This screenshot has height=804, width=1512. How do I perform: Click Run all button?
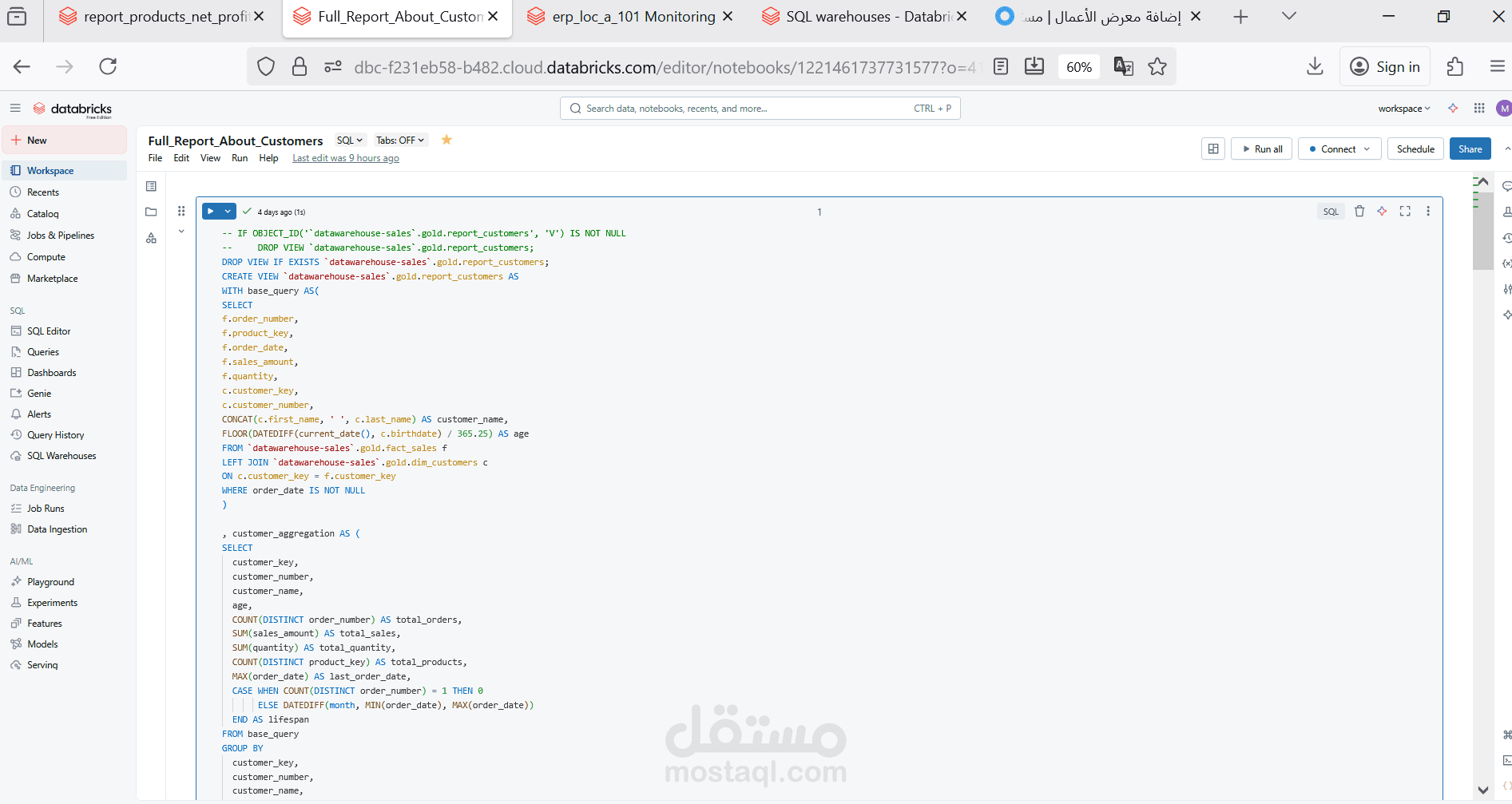pos(1262,149)
